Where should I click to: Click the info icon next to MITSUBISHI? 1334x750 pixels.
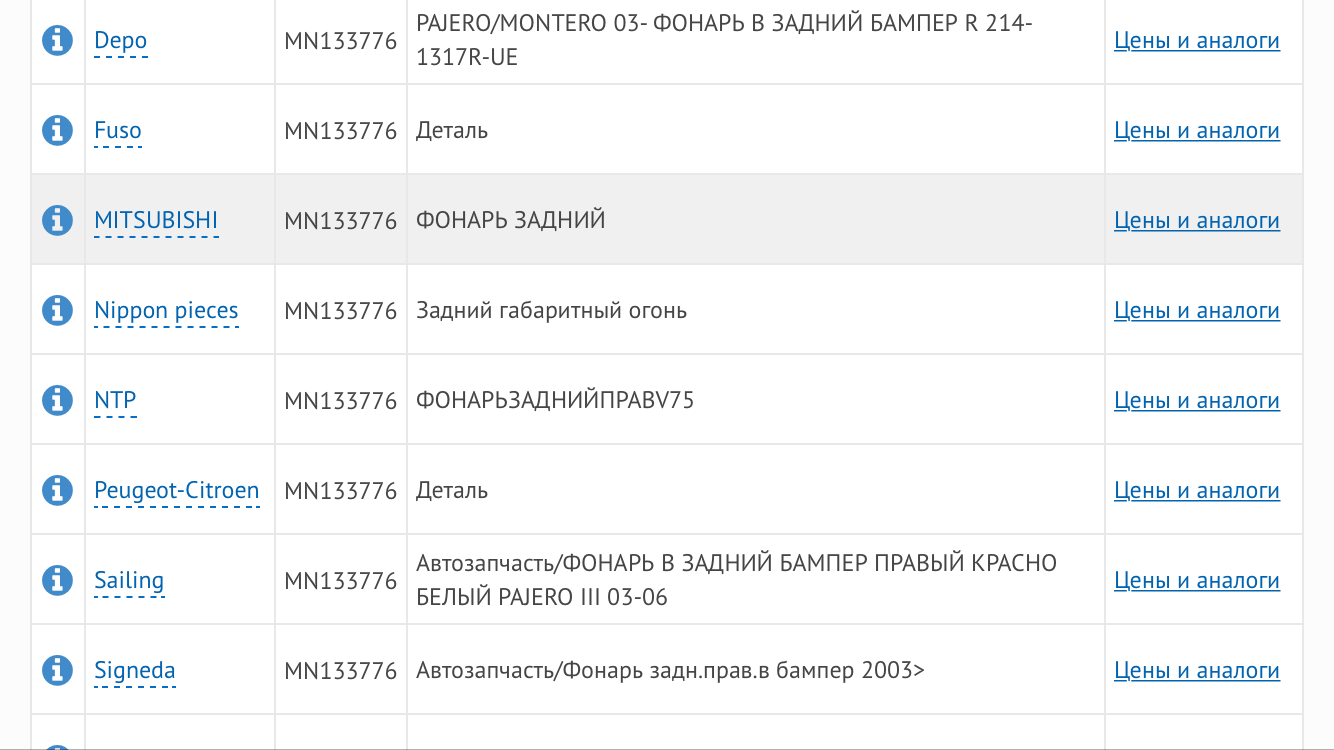coord(58,220)
